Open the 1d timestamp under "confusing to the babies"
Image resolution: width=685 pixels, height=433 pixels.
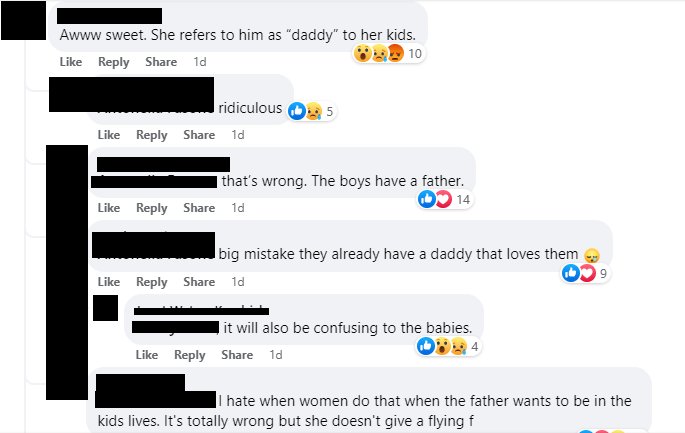point(276,355)
